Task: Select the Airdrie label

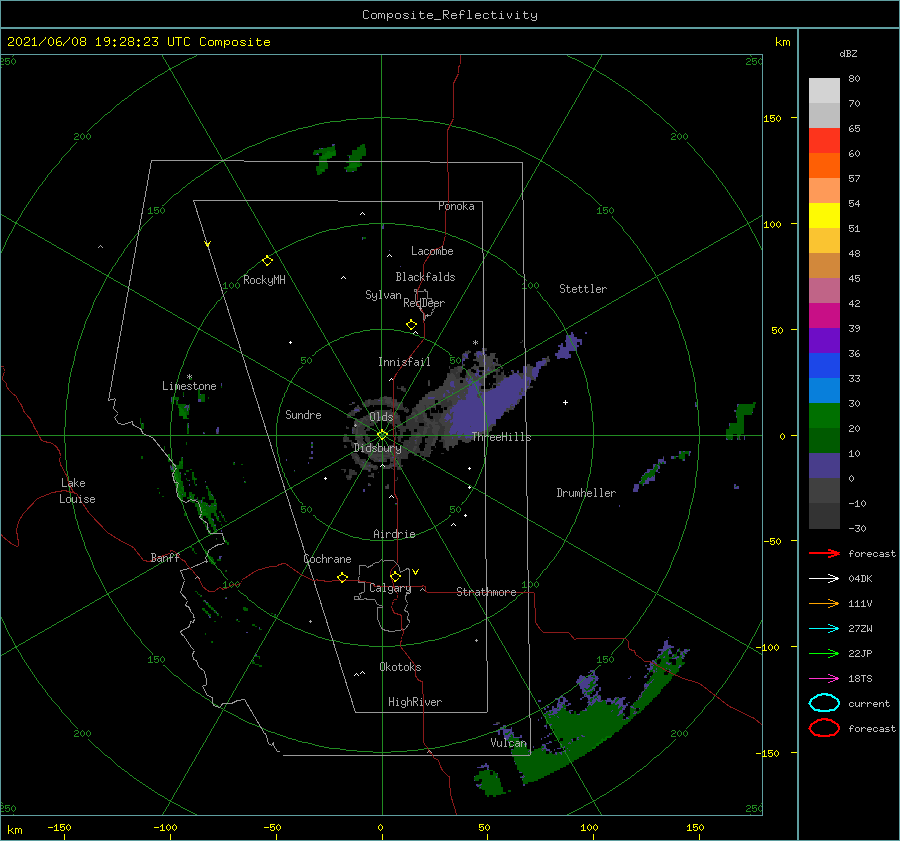Action: click(394, 534)
